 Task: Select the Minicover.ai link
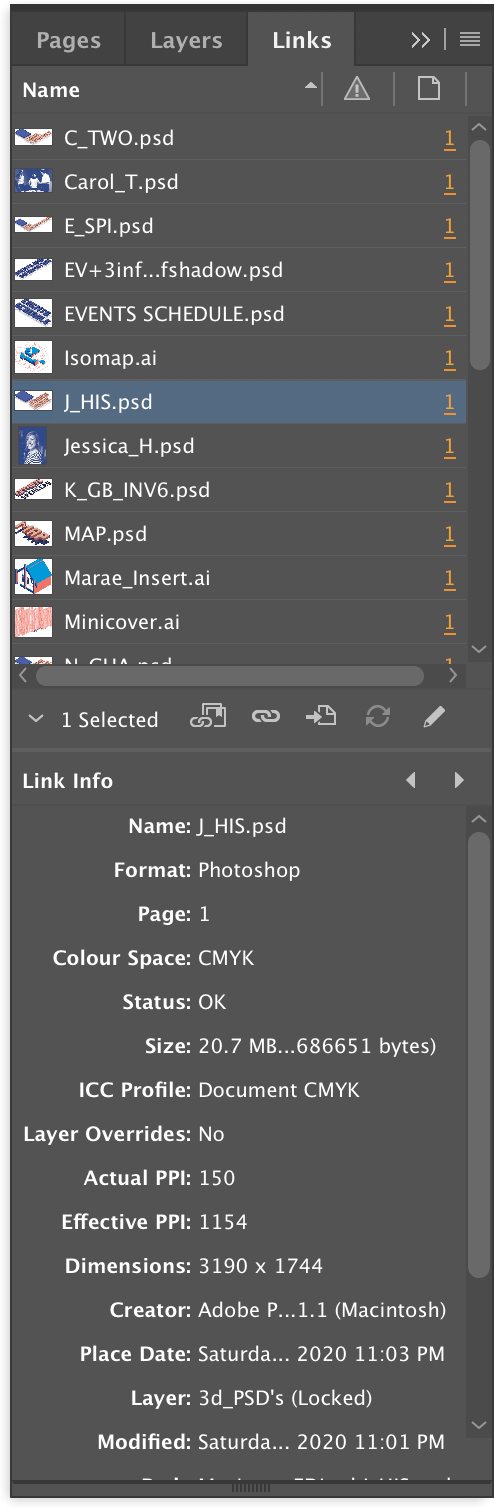pos(239,623)
